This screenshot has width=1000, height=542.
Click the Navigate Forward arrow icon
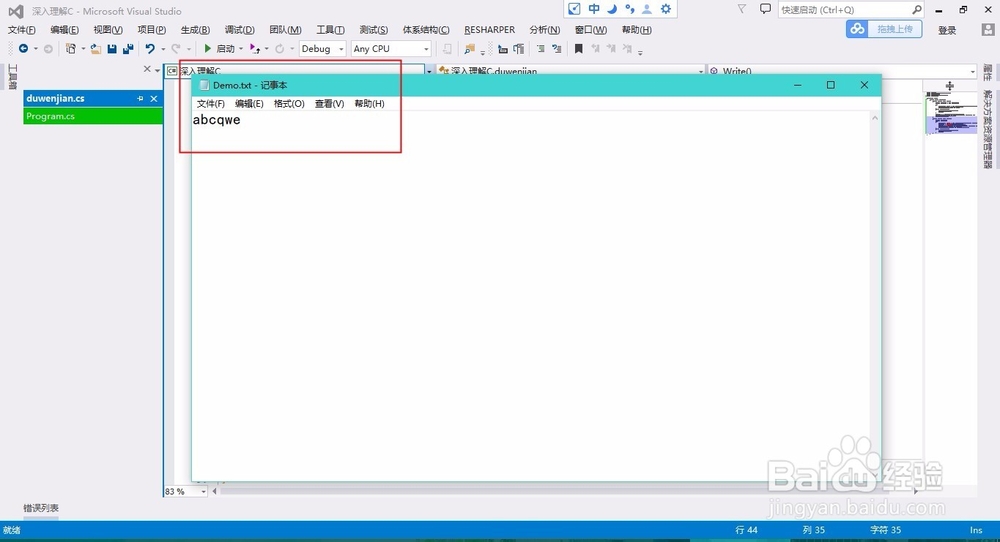coord(48,48)
